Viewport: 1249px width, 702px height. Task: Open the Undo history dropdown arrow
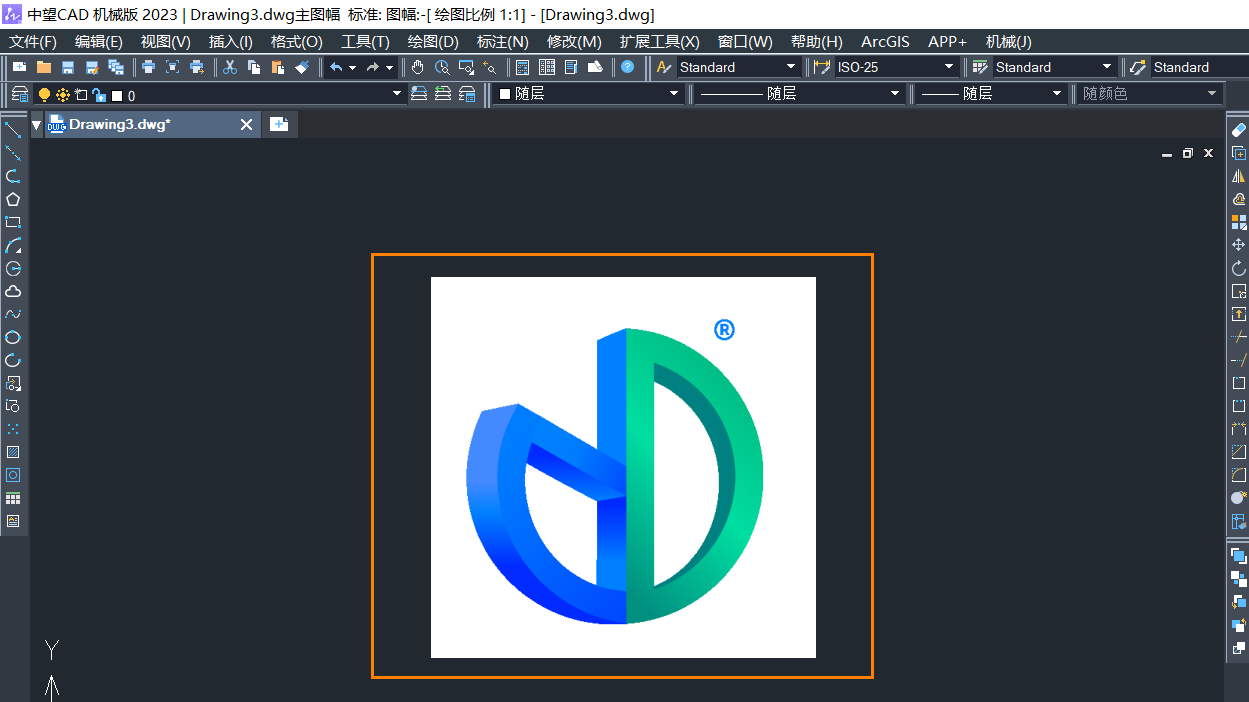tap(352, 68)
